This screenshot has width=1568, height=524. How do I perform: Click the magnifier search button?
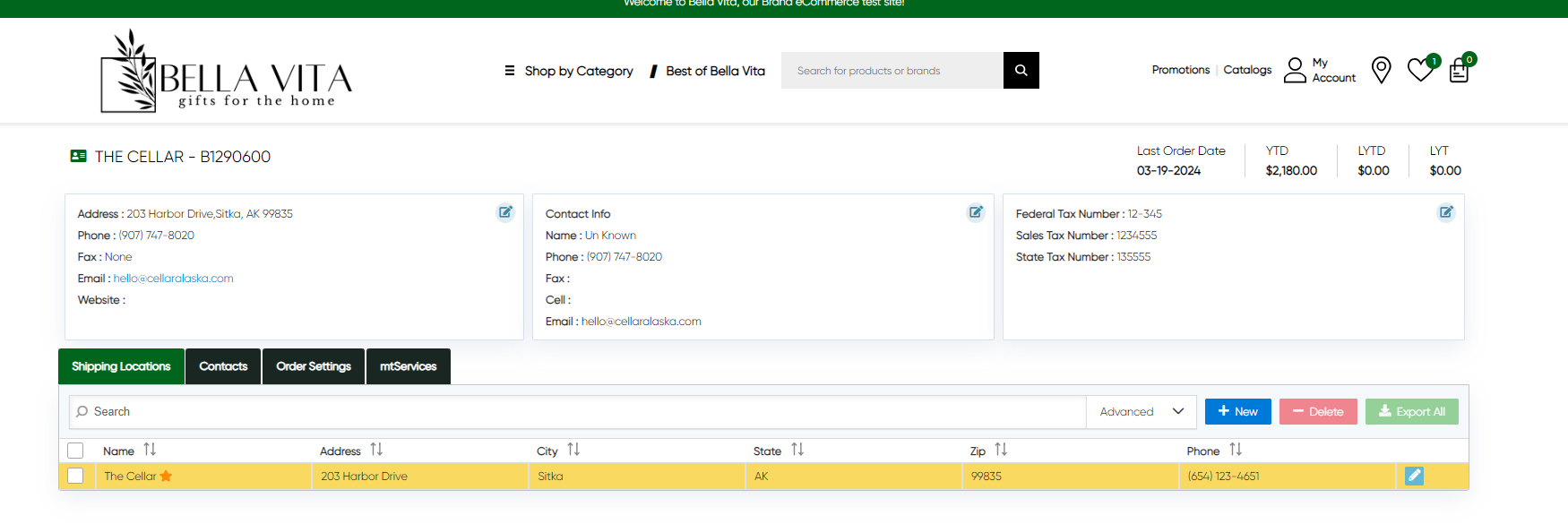coord(1021,71)
